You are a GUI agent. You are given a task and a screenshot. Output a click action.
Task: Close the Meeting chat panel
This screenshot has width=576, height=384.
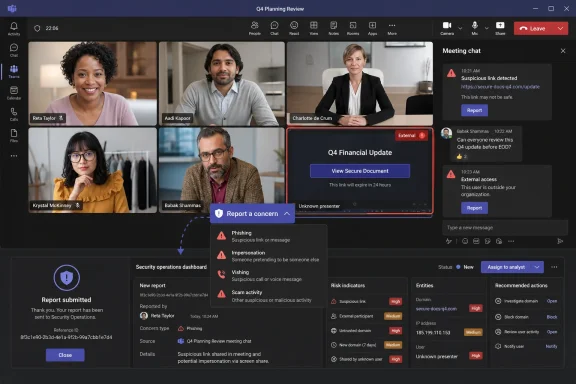tap(563, 51)
